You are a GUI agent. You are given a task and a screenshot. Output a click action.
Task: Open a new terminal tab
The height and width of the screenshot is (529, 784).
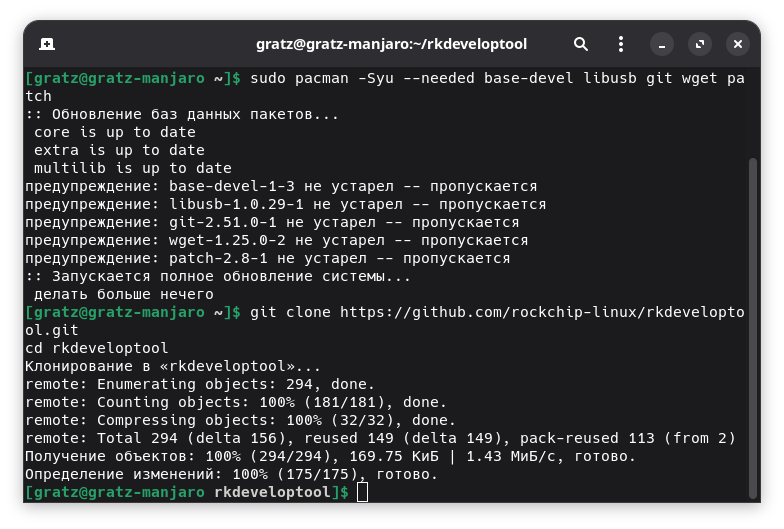pyautogui.click(x=46, y=44)
